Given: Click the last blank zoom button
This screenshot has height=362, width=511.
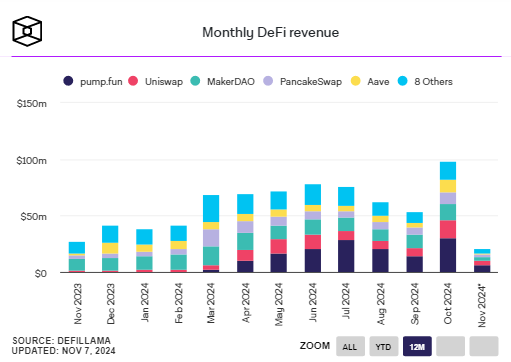Looking at the screenshot, I should tap(484, 346).
